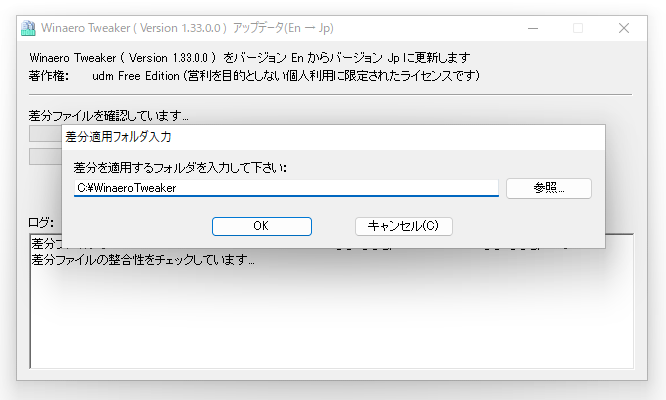Screen dimensions: 666x400
Task: Click the Enからバージョン Jp update description
Action: [x=250, y=57]
